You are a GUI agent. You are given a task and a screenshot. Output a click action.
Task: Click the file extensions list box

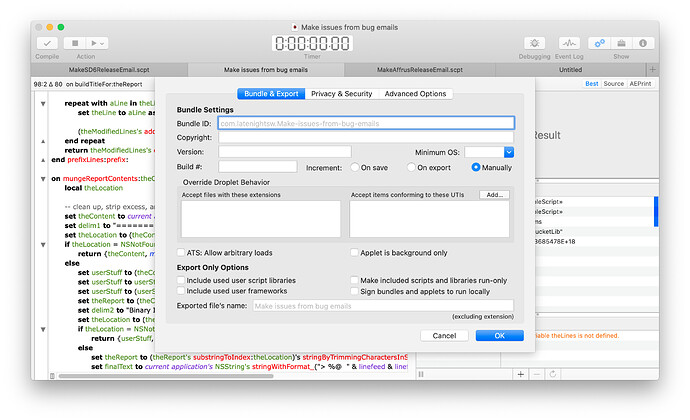(x=261, y=218)
